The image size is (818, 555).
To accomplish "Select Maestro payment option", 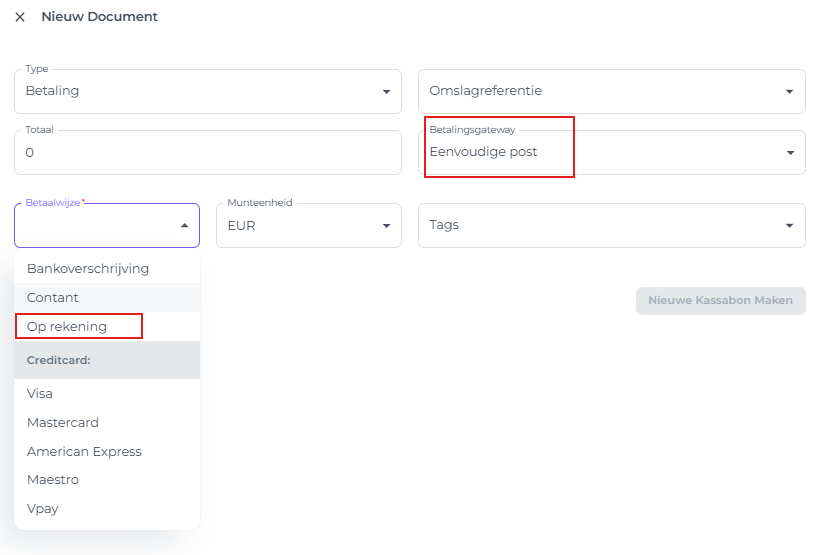I will [x=53, y=480].
